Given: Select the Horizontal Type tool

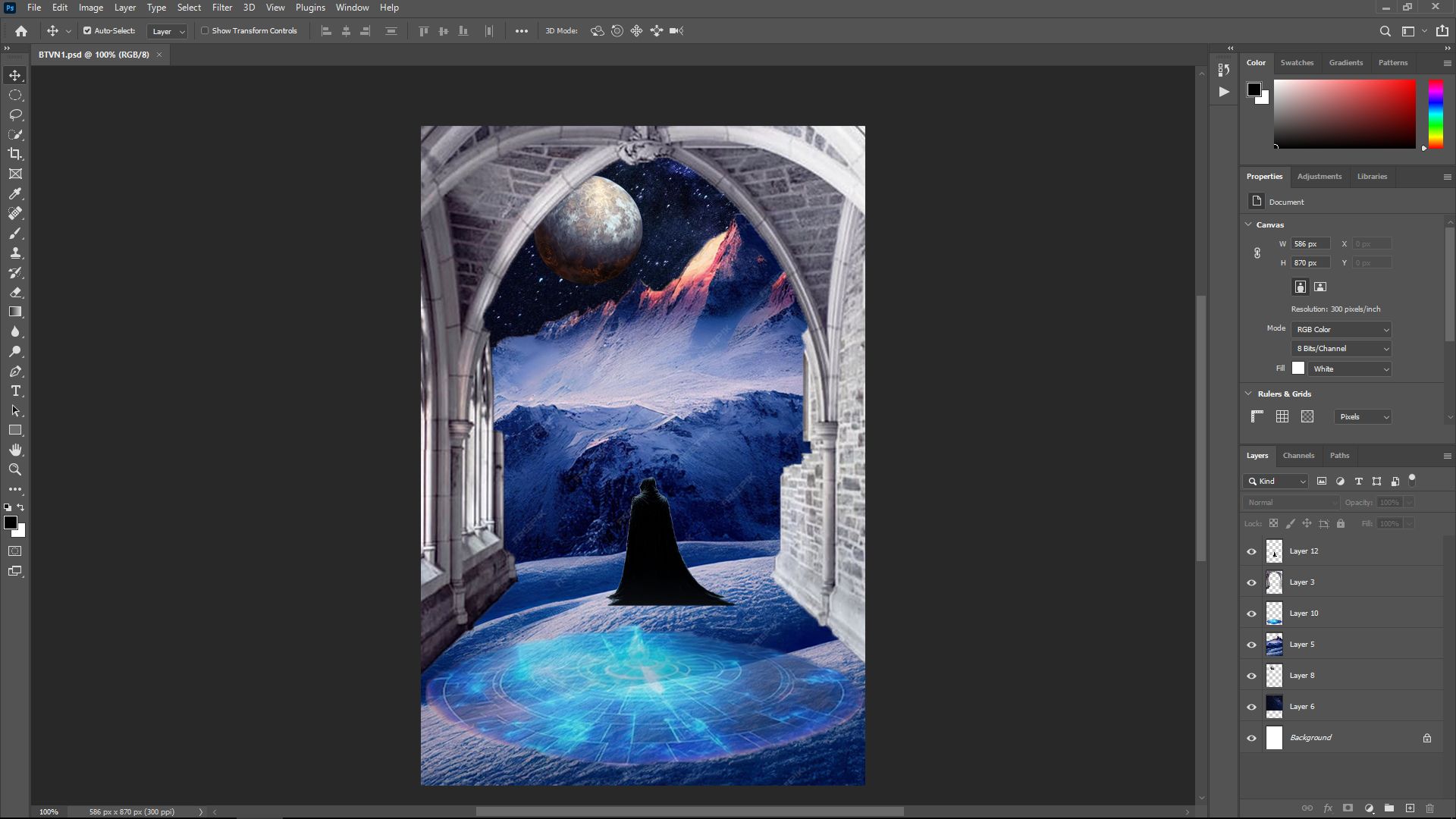Looking at the screenshot, I should [x=15, y=391].
